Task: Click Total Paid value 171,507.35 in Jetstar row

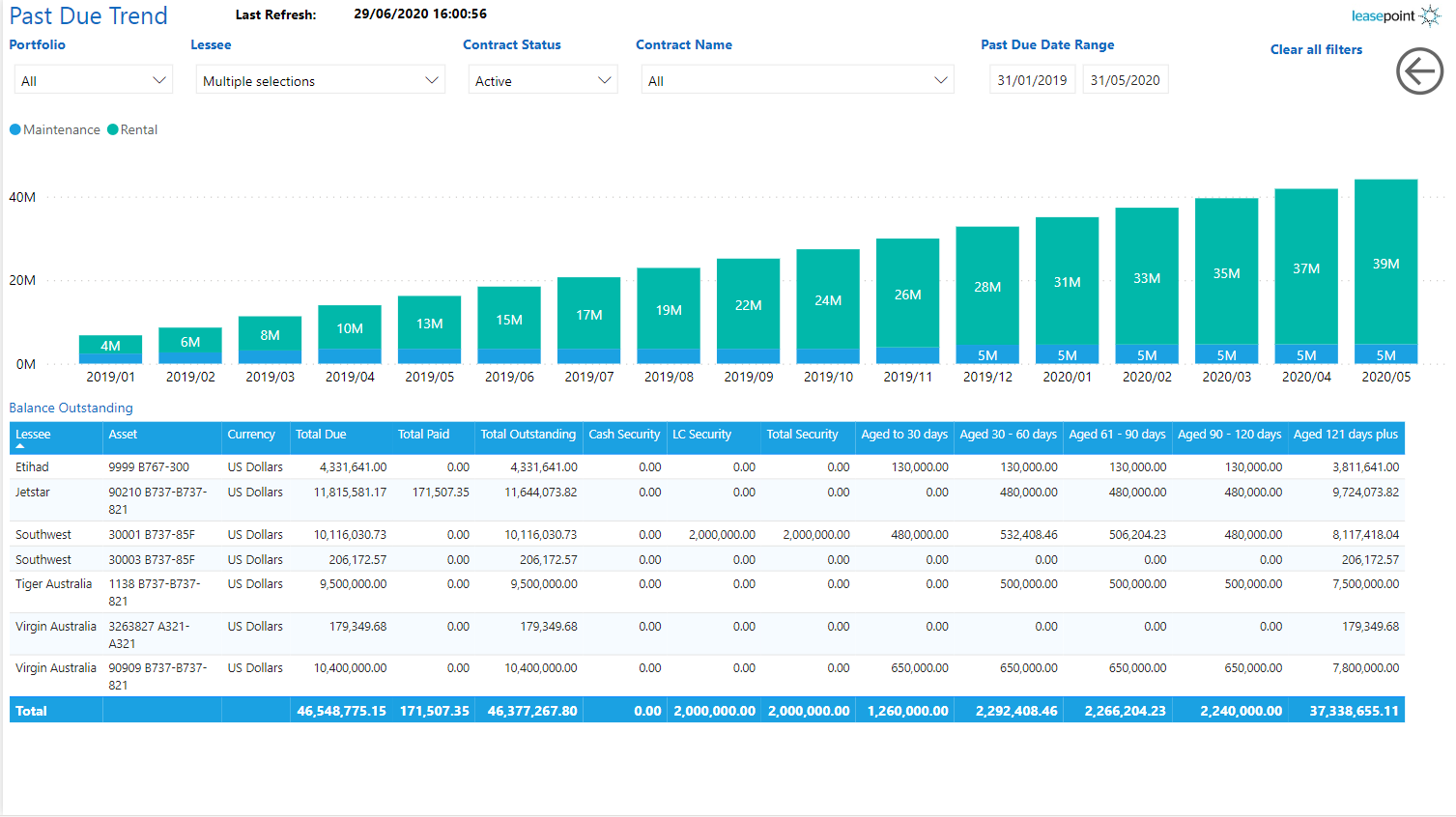Action: [441, 492]
